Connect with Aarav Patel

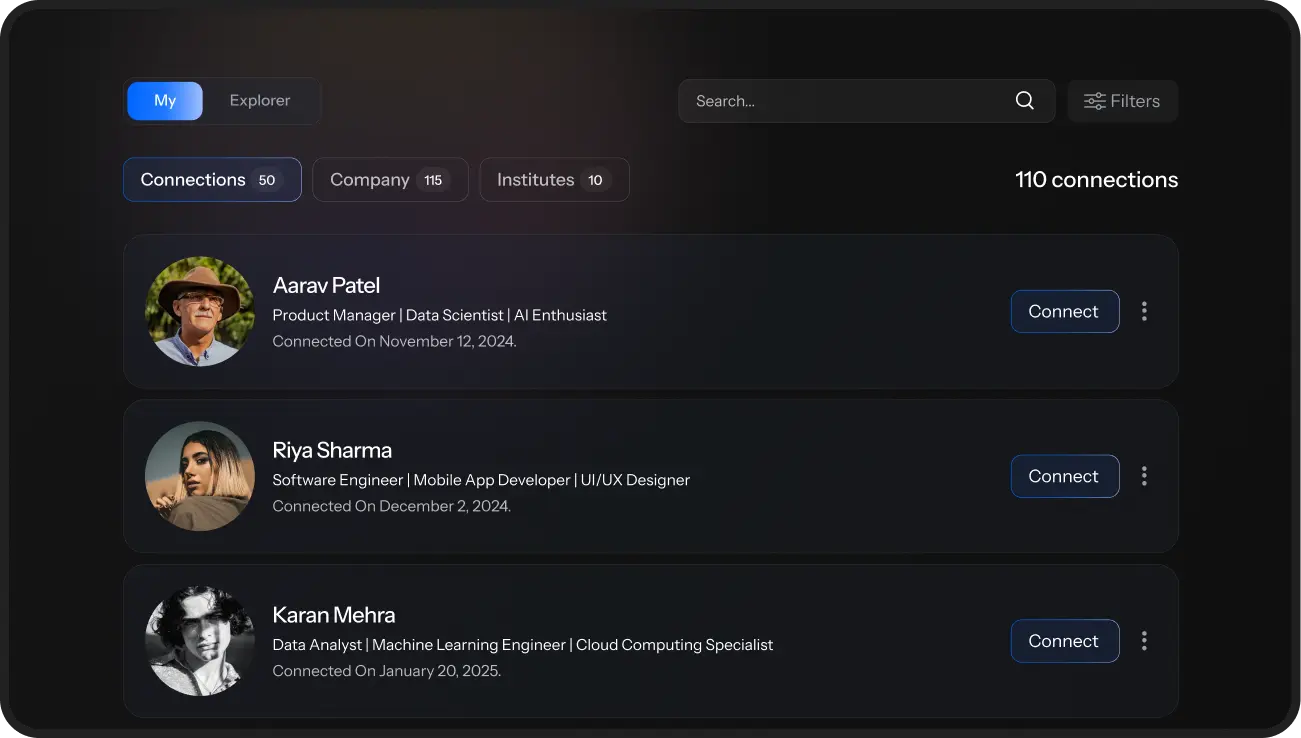pos(1064,311)
